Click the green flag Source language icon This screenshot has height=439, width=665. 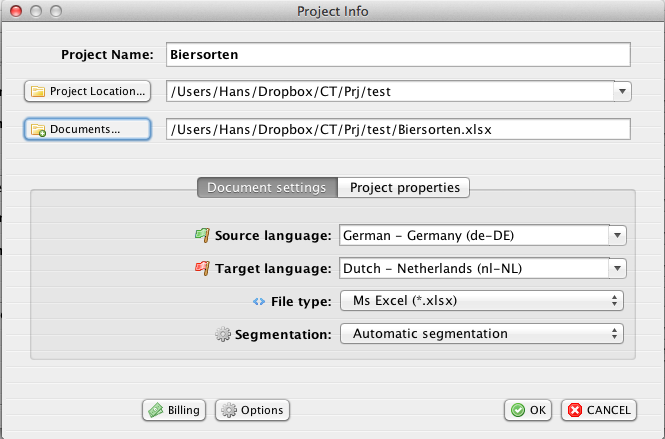pos(203,236)
